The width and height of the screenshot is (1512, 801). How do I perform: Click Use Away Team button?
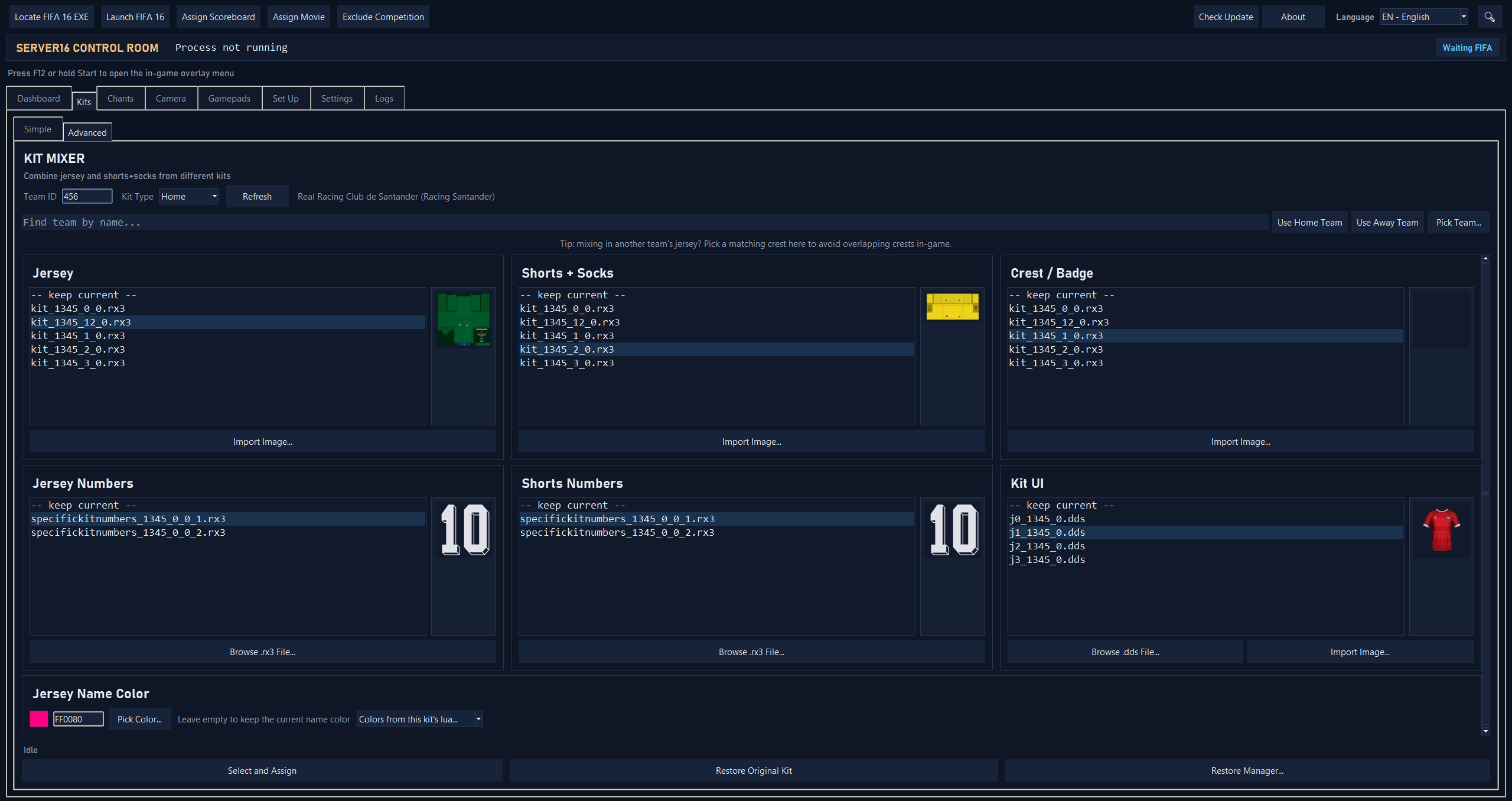pyautogui.click(x=1387, y=222)
